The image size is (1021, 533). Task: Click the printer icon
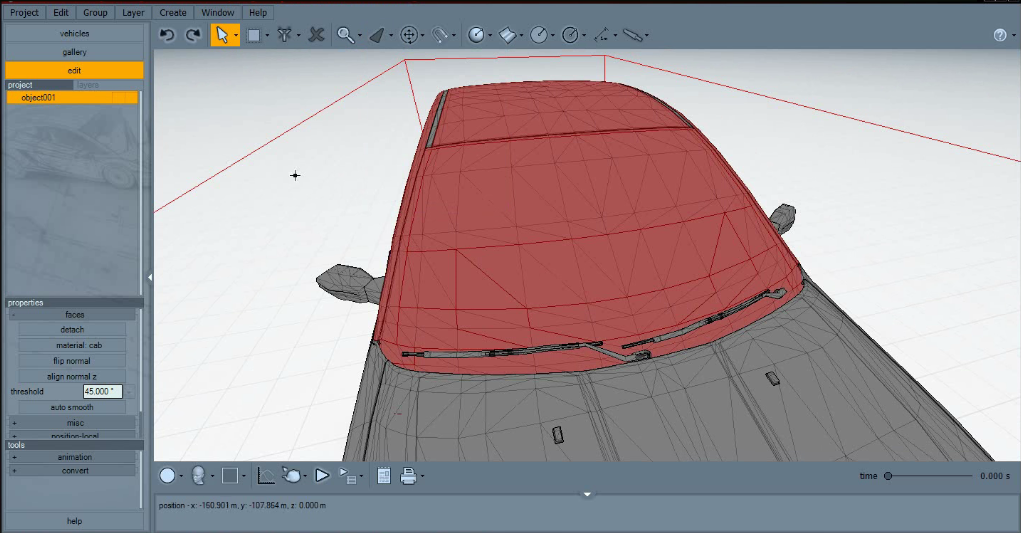pos(408,476)
